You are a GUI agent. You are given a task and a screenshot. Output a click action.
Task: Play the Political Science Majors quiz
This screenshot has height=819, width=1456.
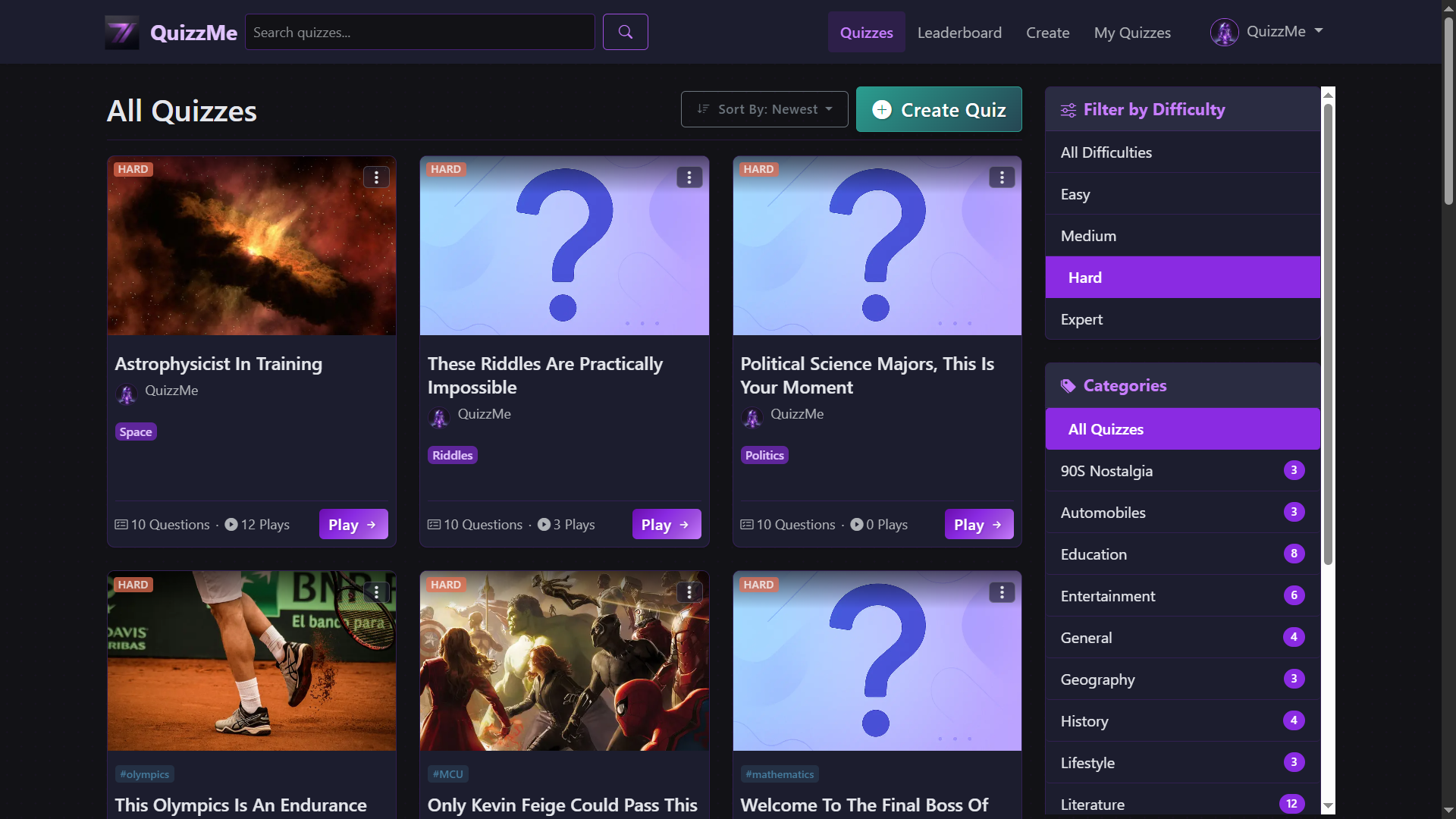point(978,524)
